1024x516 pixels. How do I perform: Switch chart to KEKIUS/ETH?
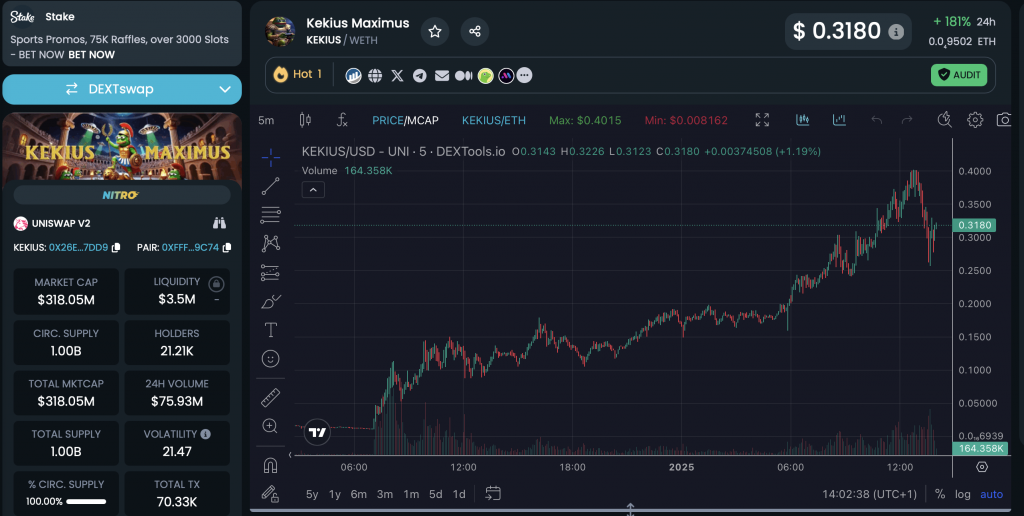tap(494, 120)
